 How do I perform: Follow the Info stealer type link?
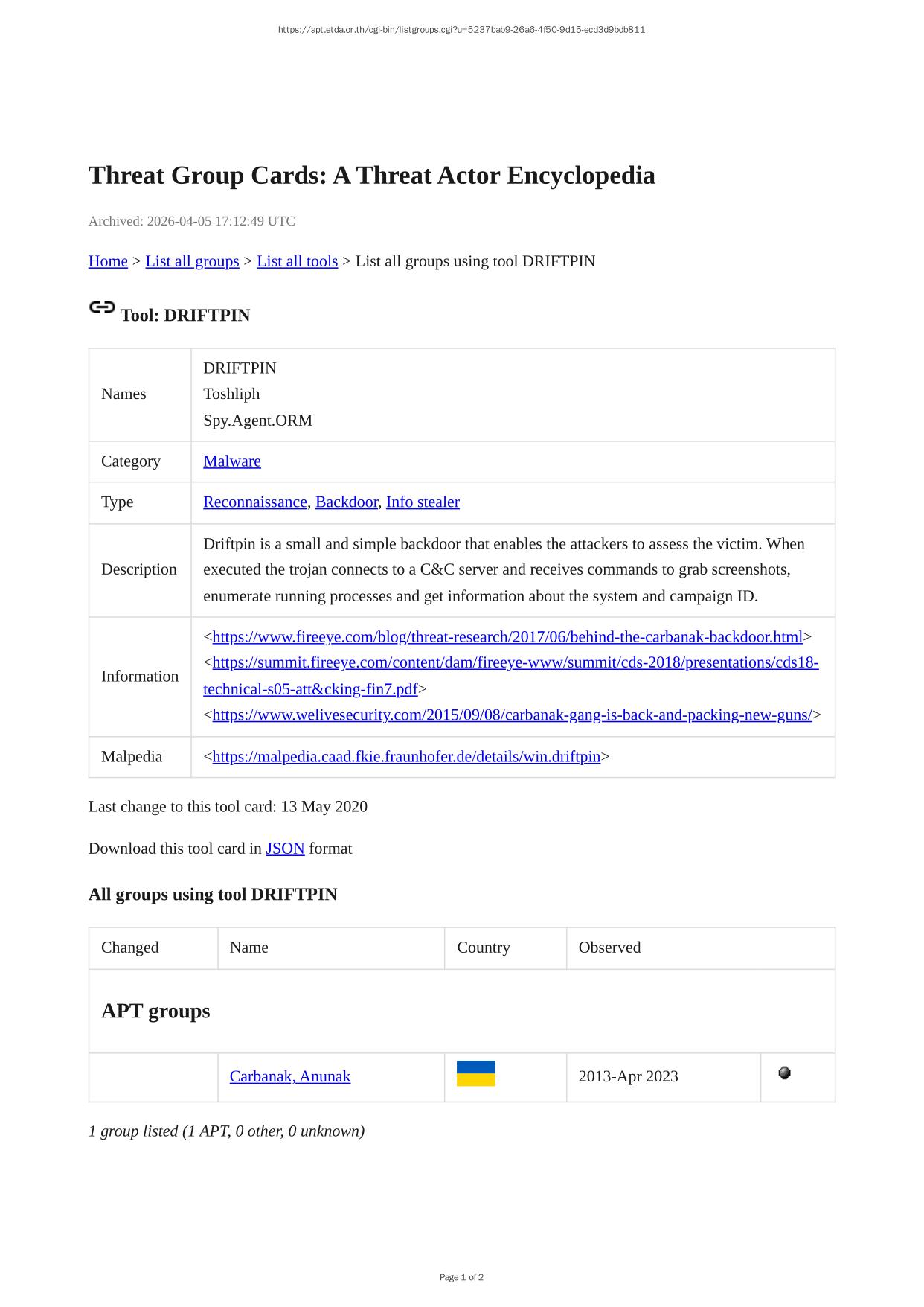(x=423, y=502)
